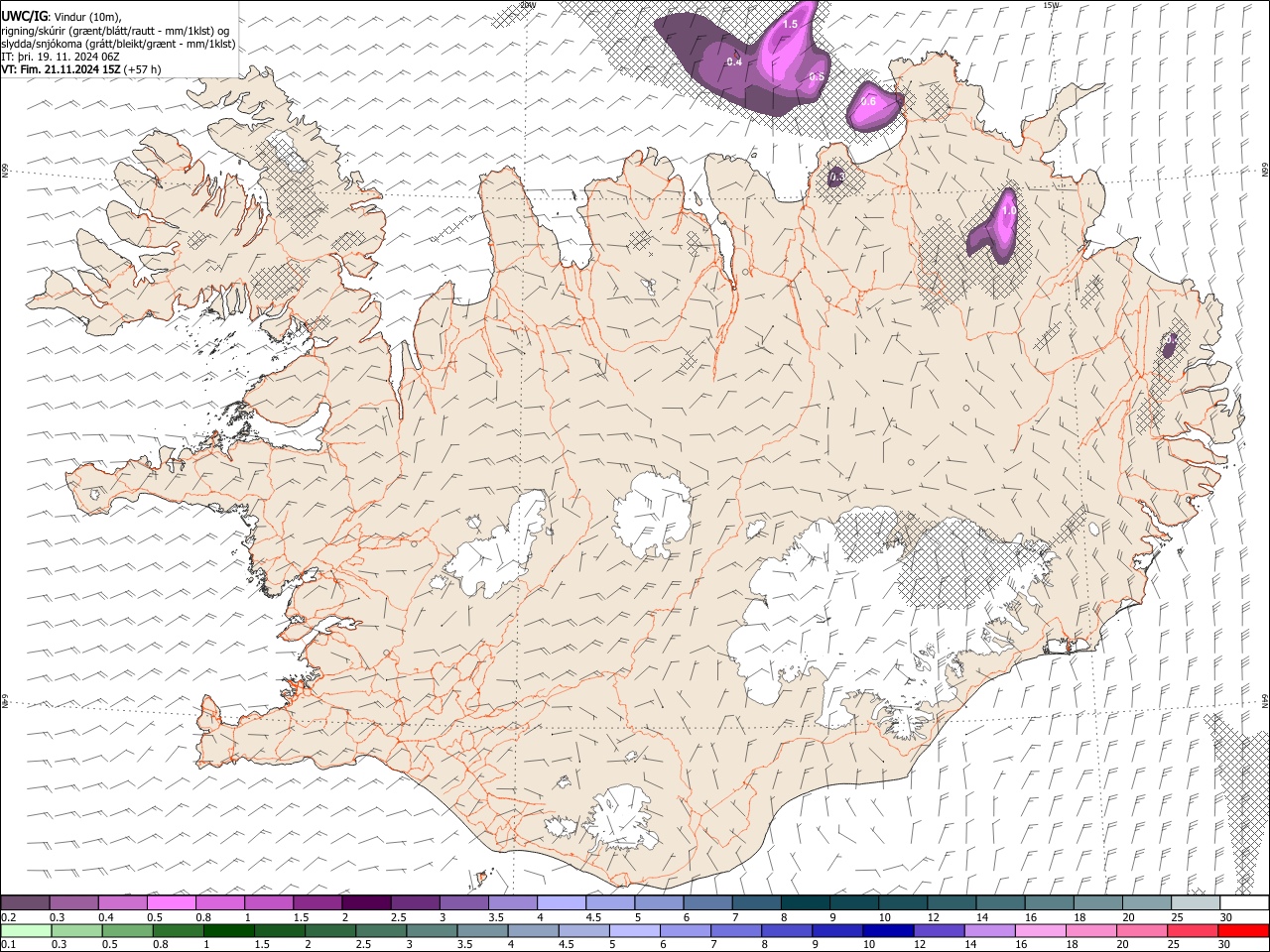Click the '(+57 h)' forecast offset text

click(143, 69)
